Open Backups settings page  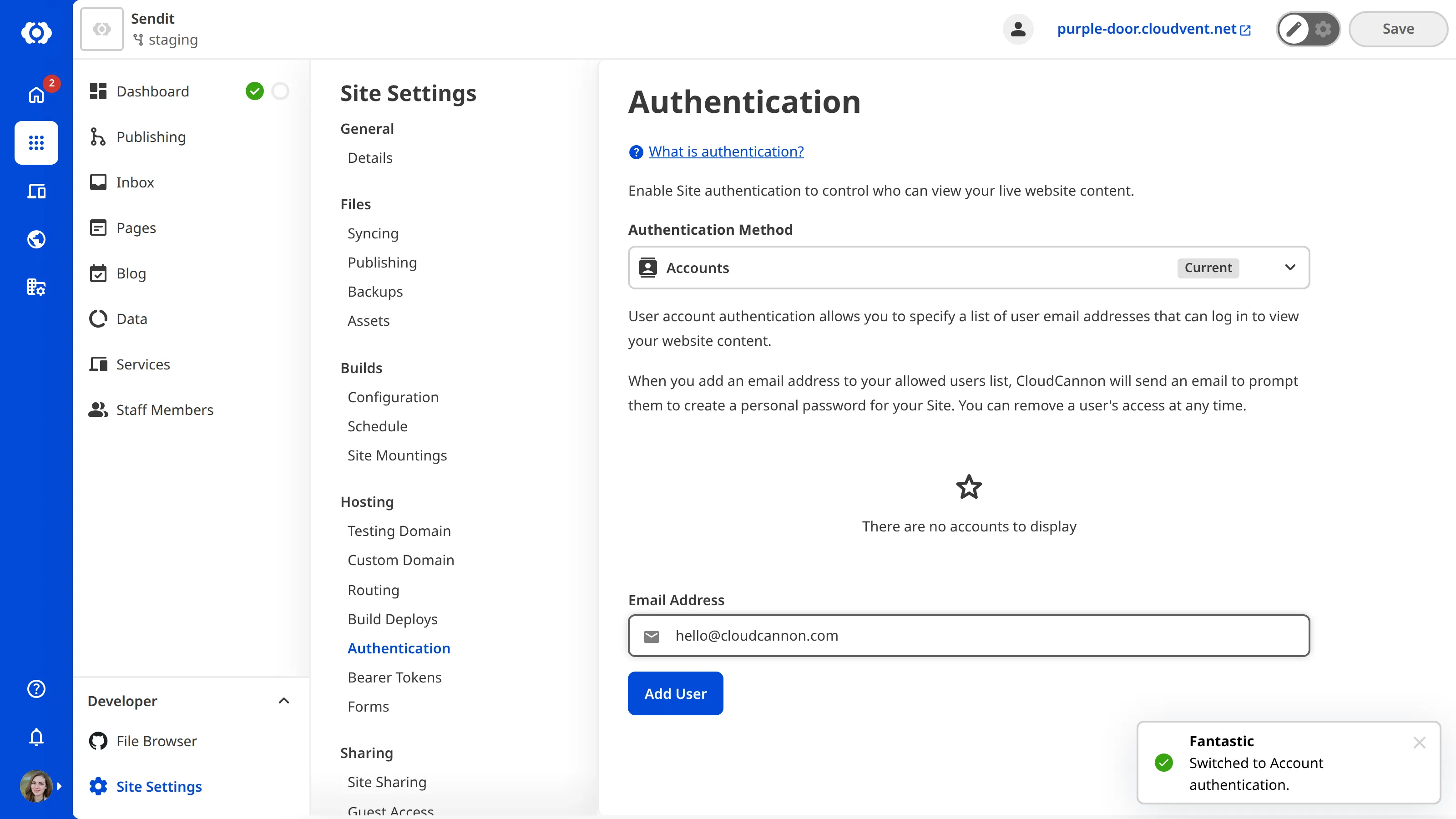tap(375, 292)
